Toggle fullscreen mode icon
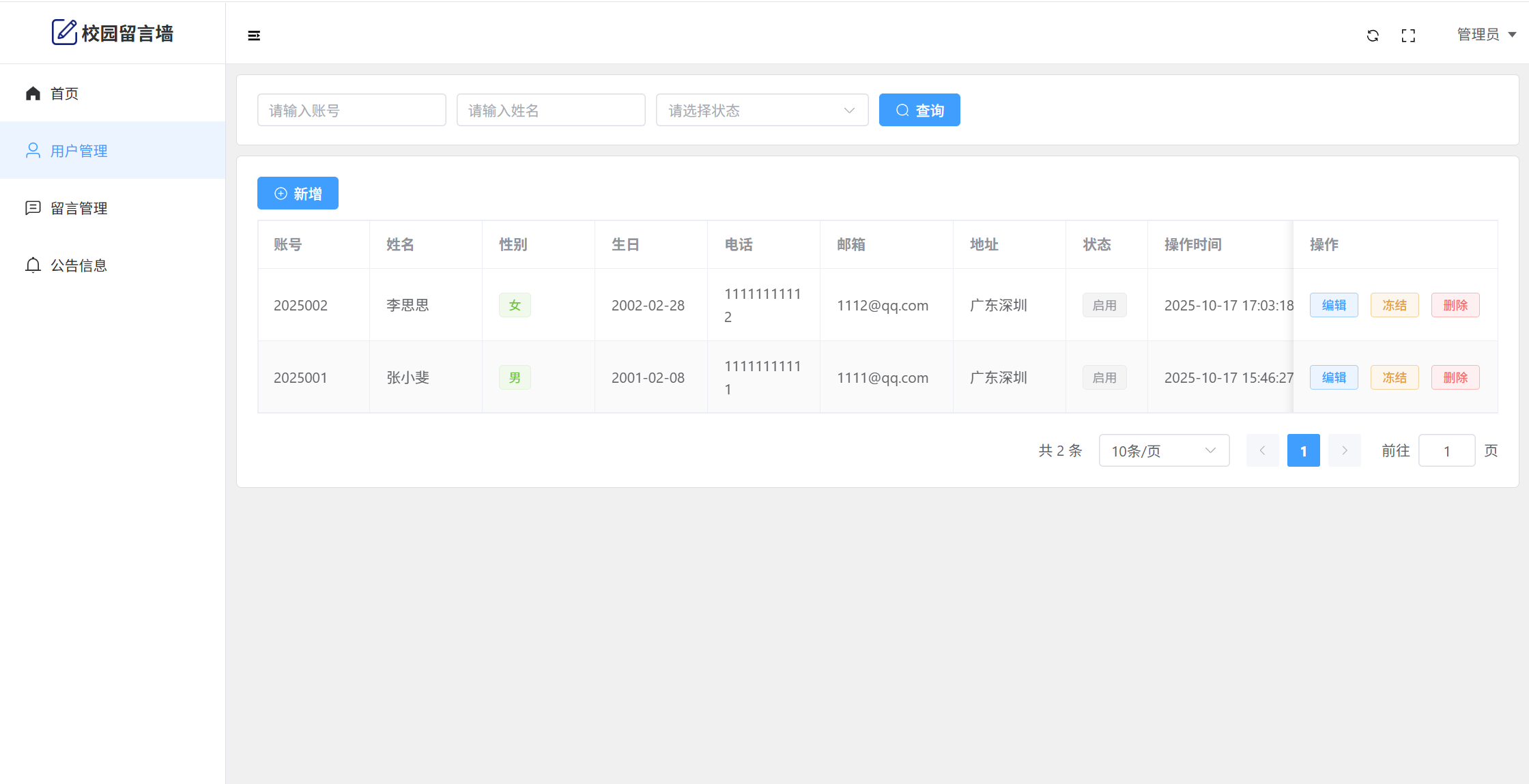1529x784 pixels. click(x=1408, y=35)
